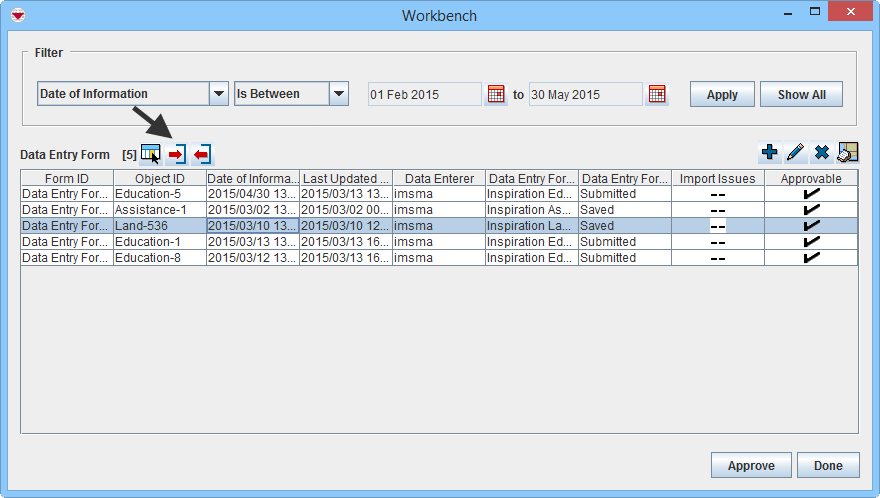Open the start date calendar picker
880x498 pixels.
496,94
